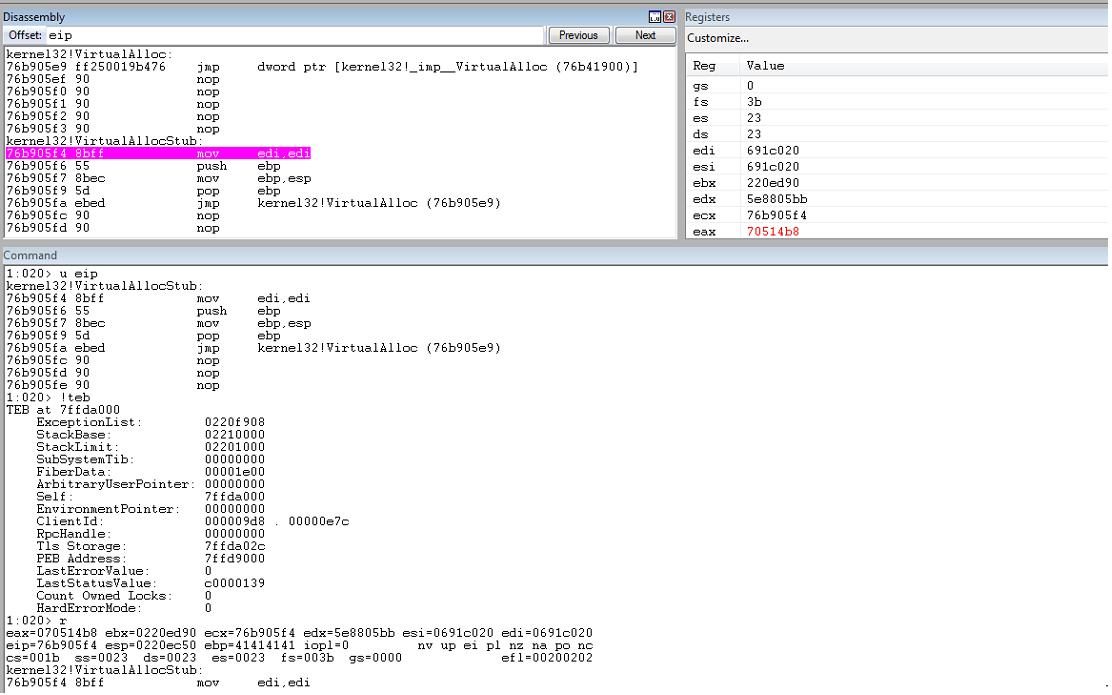The width and height of the screenshot is (1112, 695).
Task: Select the jmp kernel32!VirtualAlloc disassembly line
Action: (x=253, y=204)
